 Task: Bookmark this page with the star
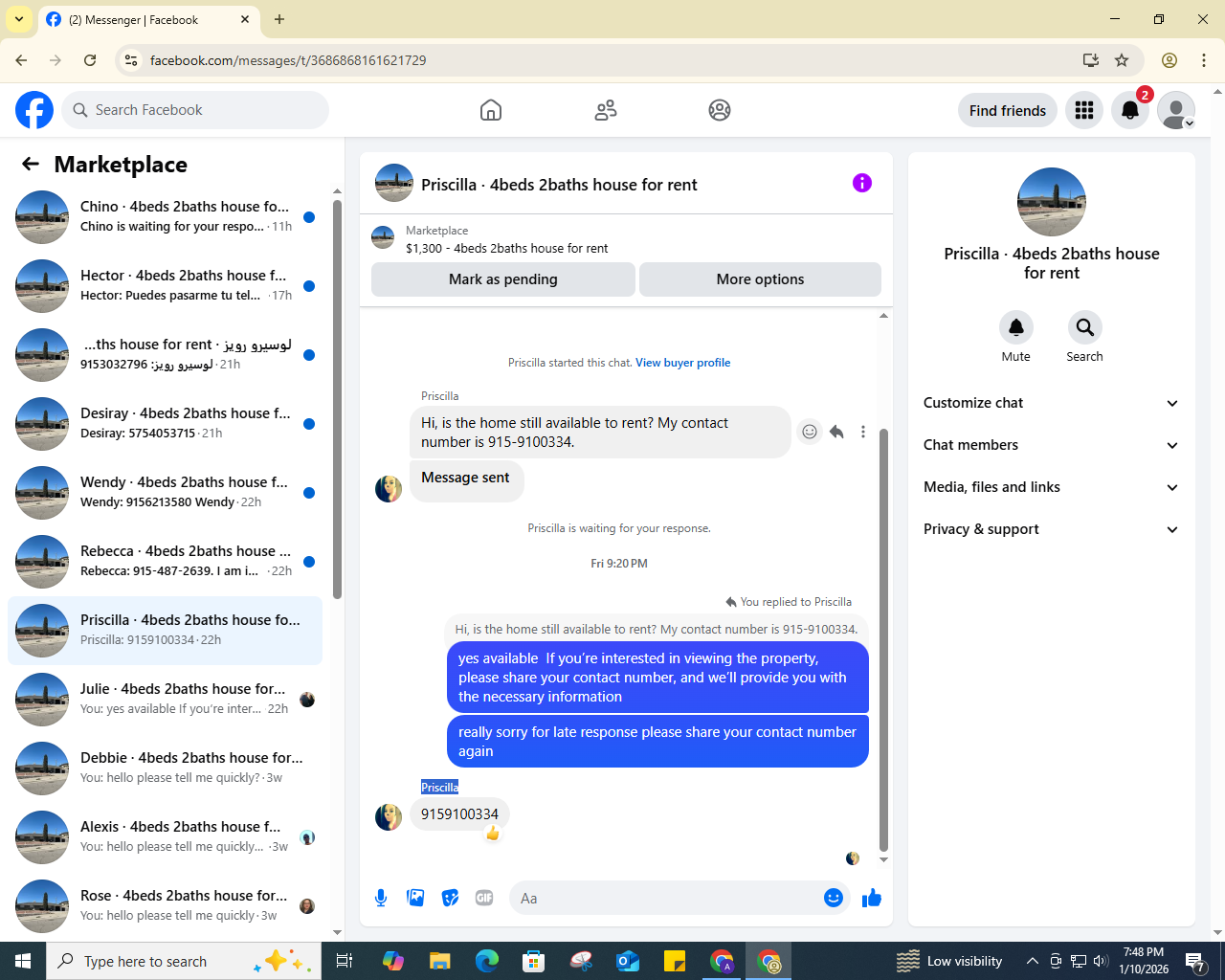[1122, 60]
